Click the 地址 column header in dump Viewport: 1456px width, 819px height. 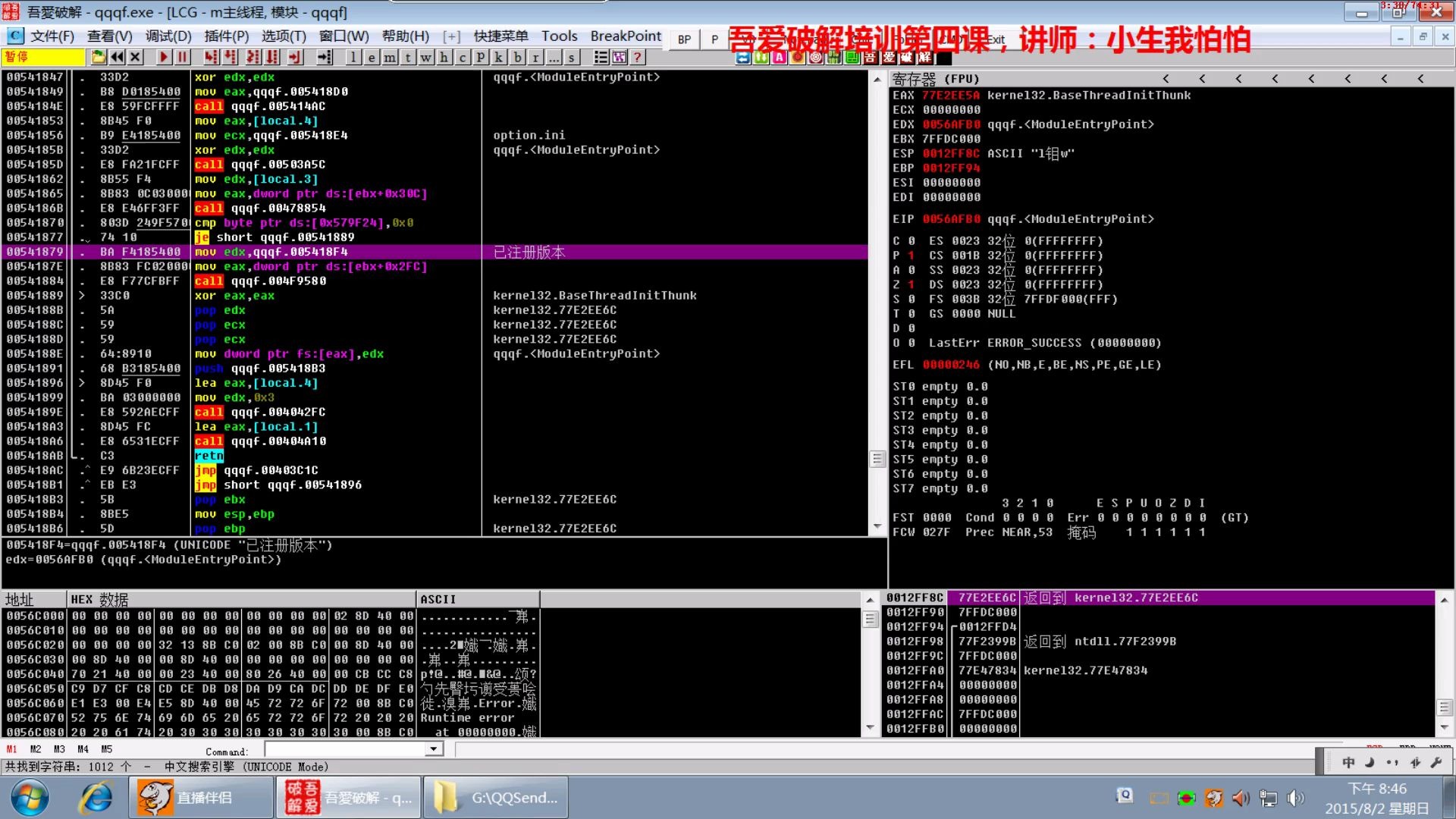34,599
